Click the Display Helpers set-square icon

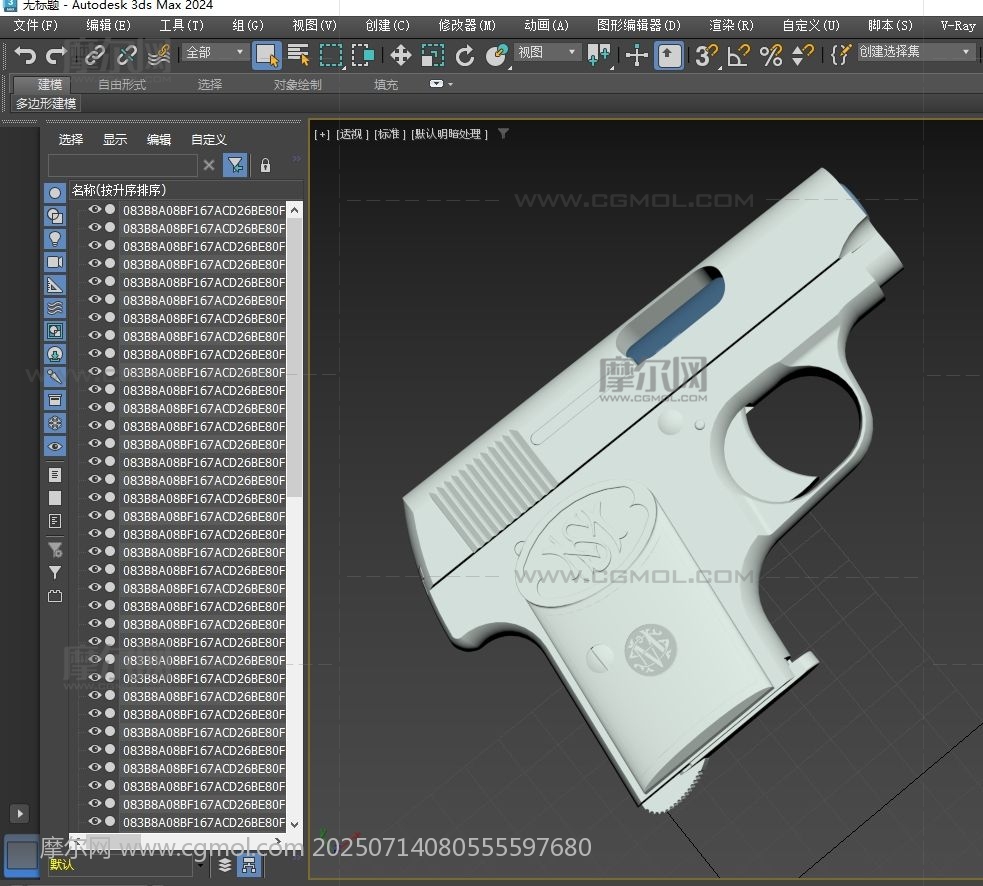[55, 285]
